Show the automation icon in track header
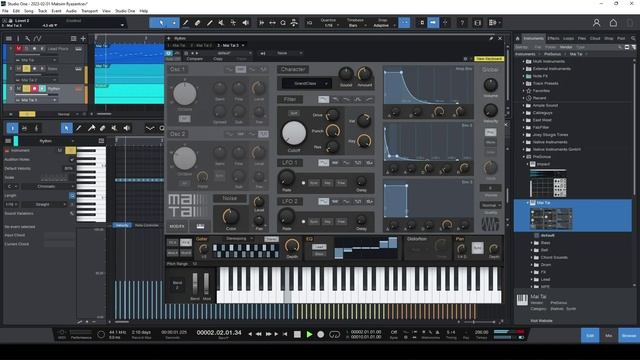The width and height of the screenshot is (640, 360). [38, 38]
